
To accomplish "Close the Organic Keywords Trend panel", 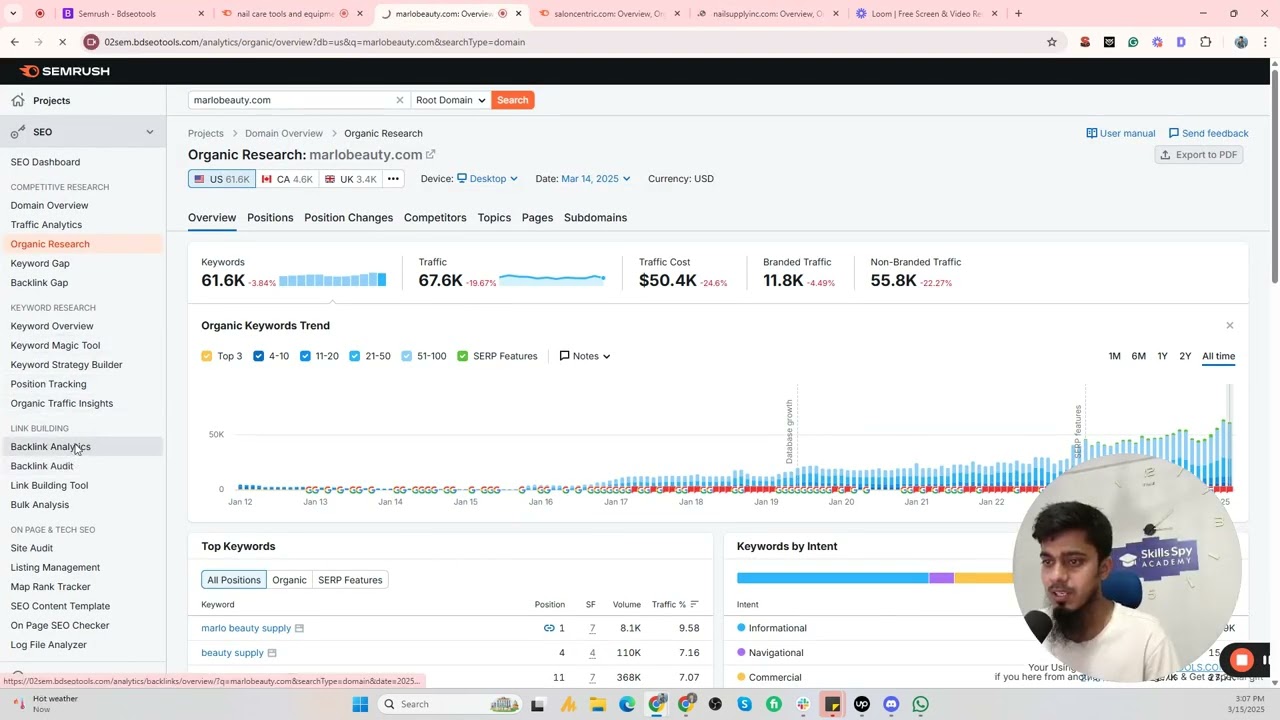I will 1229,325.
